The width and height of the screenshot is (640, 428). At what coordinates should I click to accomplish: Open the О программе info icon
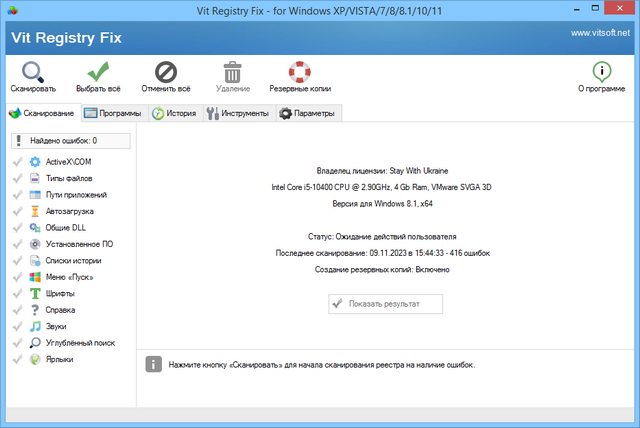tap(602, 72)
